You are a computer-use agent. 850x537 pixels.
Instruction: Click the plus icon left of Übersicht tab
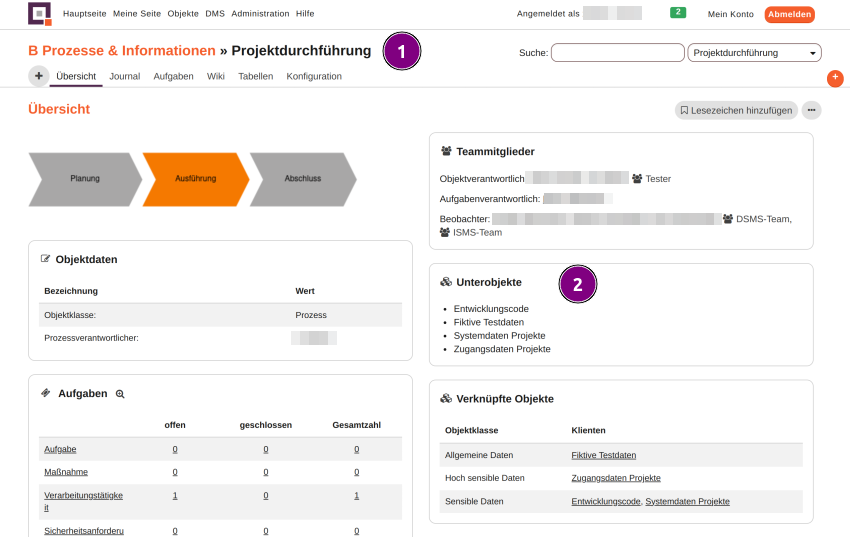coord(38,76)
